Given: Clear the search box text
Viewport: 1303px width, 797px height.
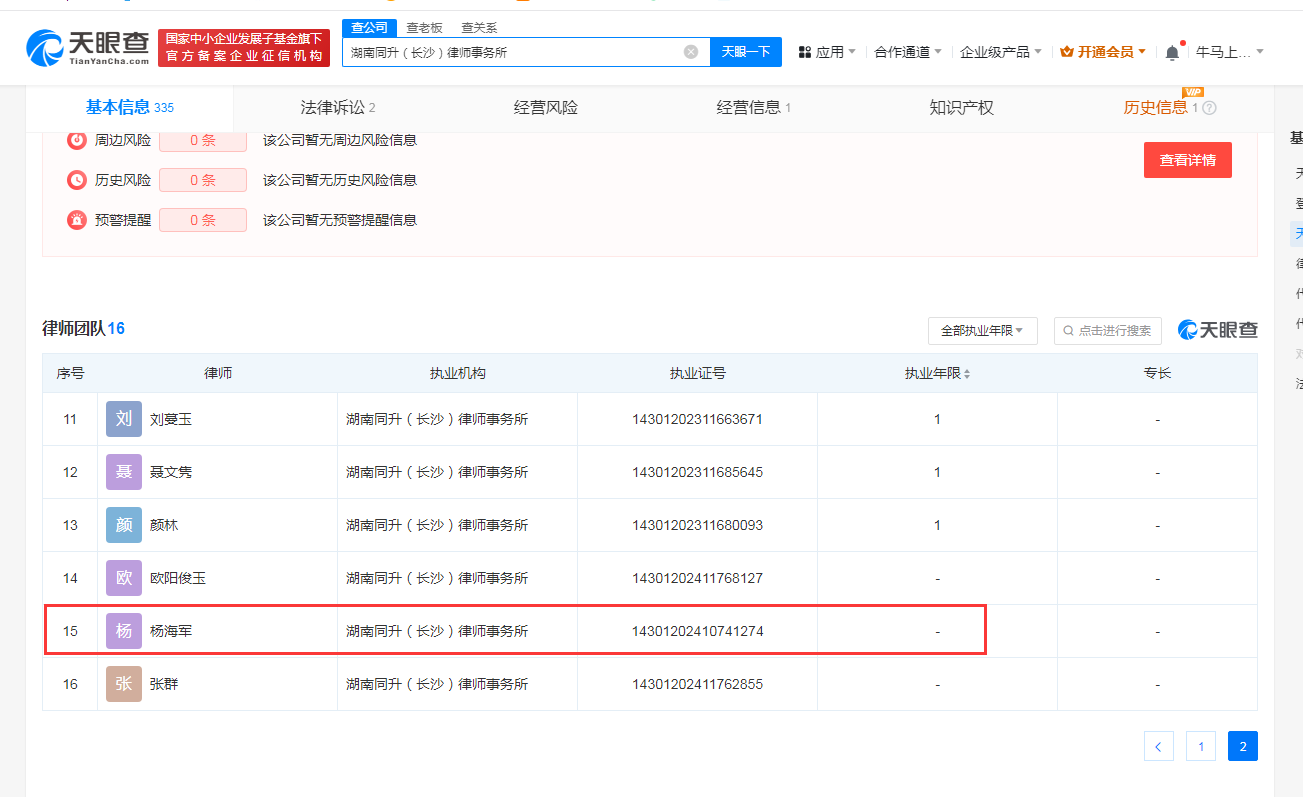Looking at the screenshot, I should point(691,52).
